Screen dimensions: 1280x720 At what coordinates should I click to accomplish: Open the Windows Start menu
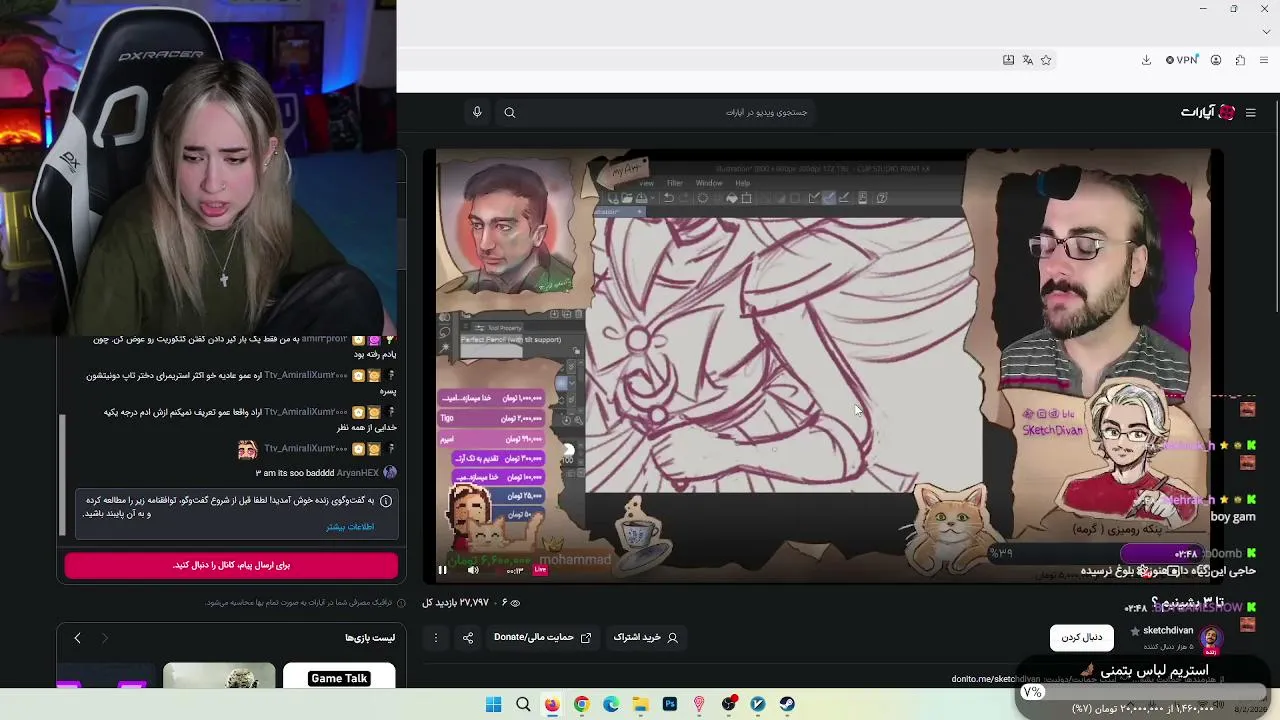pos(493,704)
